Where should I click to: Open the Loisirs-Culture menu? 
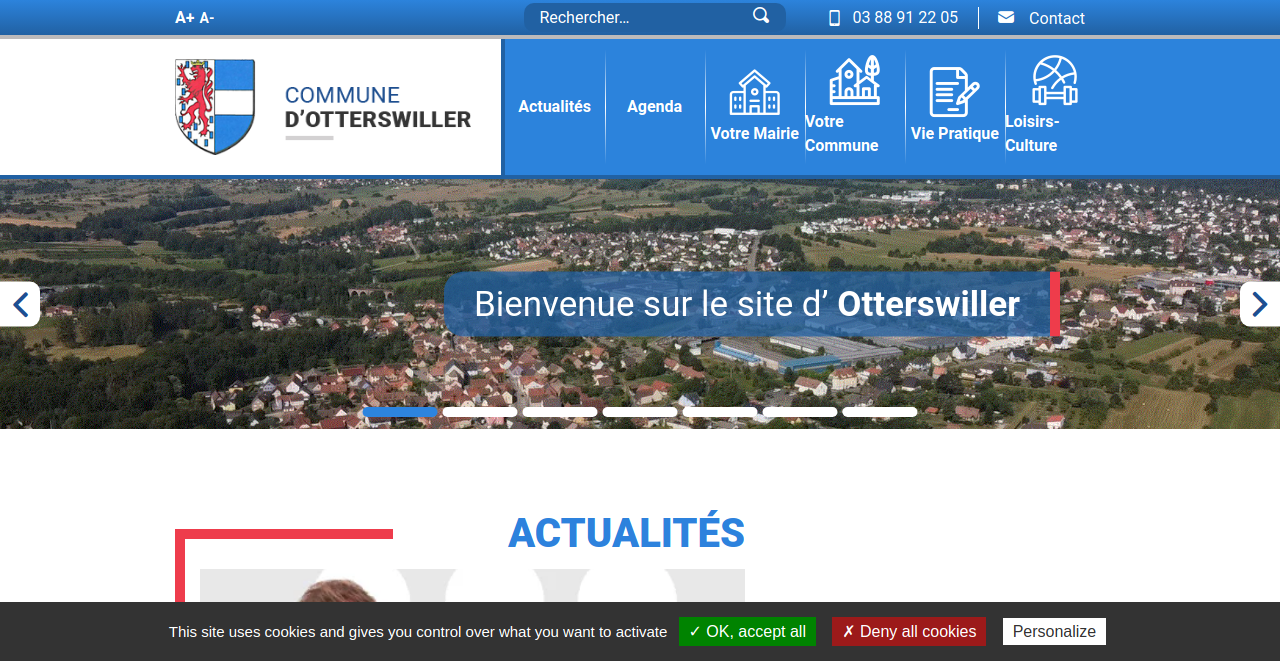pyautogui.click(x=1032, y=133)
